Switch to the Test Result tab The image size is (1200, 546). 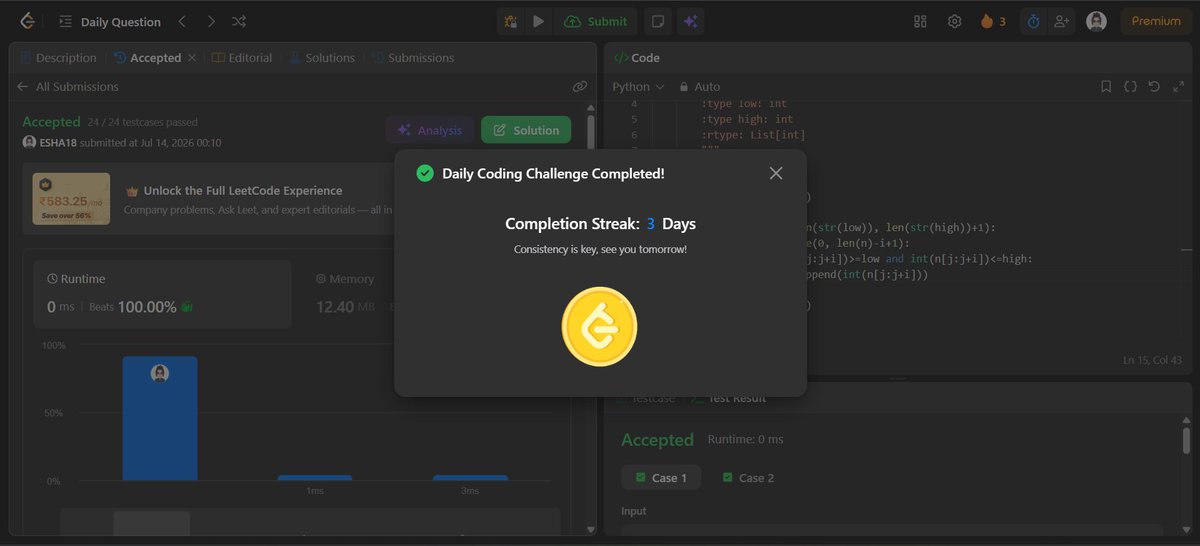728,398
